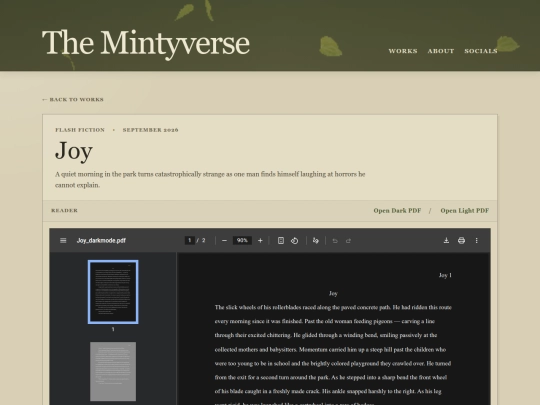Screen dimensions: 540x405
Task: Download Joy_darkmode.pdf
Action: point(446,240)
